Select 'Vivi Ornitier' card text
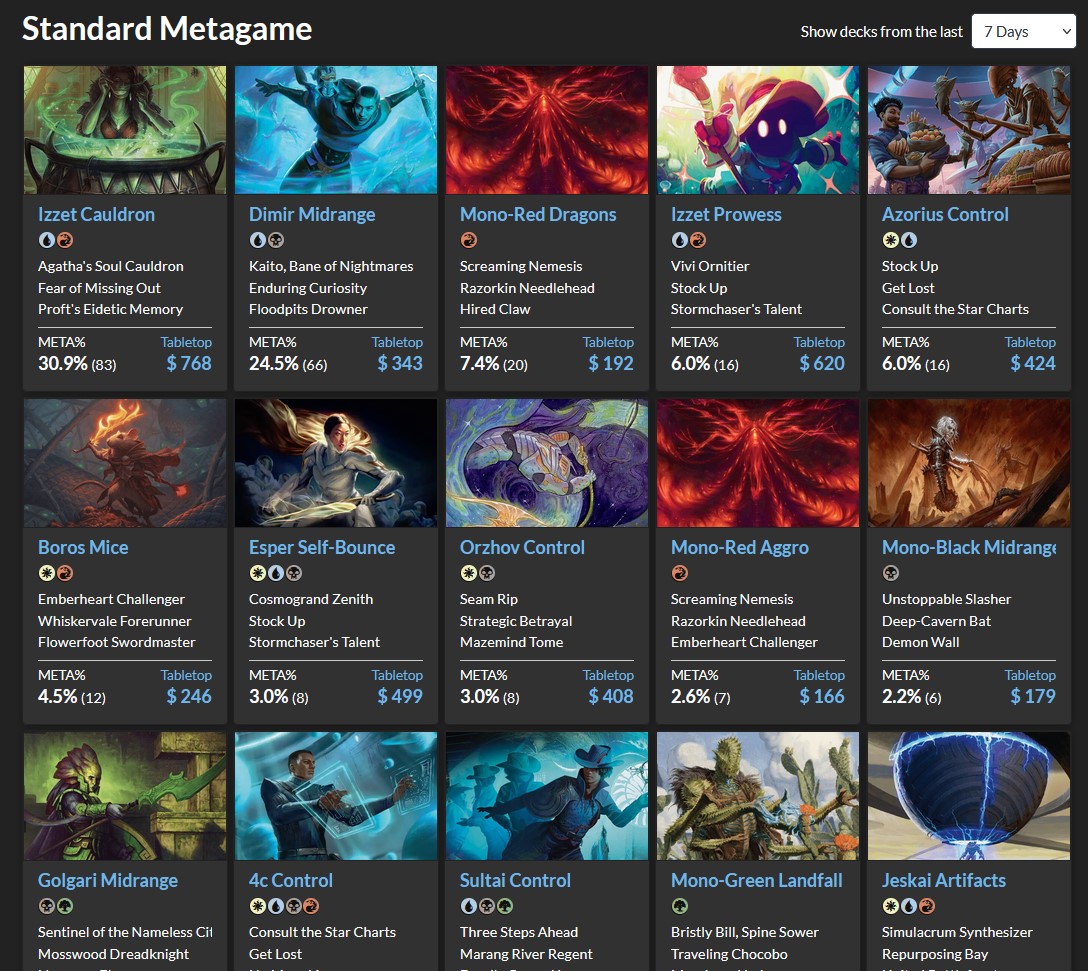This screenshot has width=1088, height=971. tap(710, 266)
